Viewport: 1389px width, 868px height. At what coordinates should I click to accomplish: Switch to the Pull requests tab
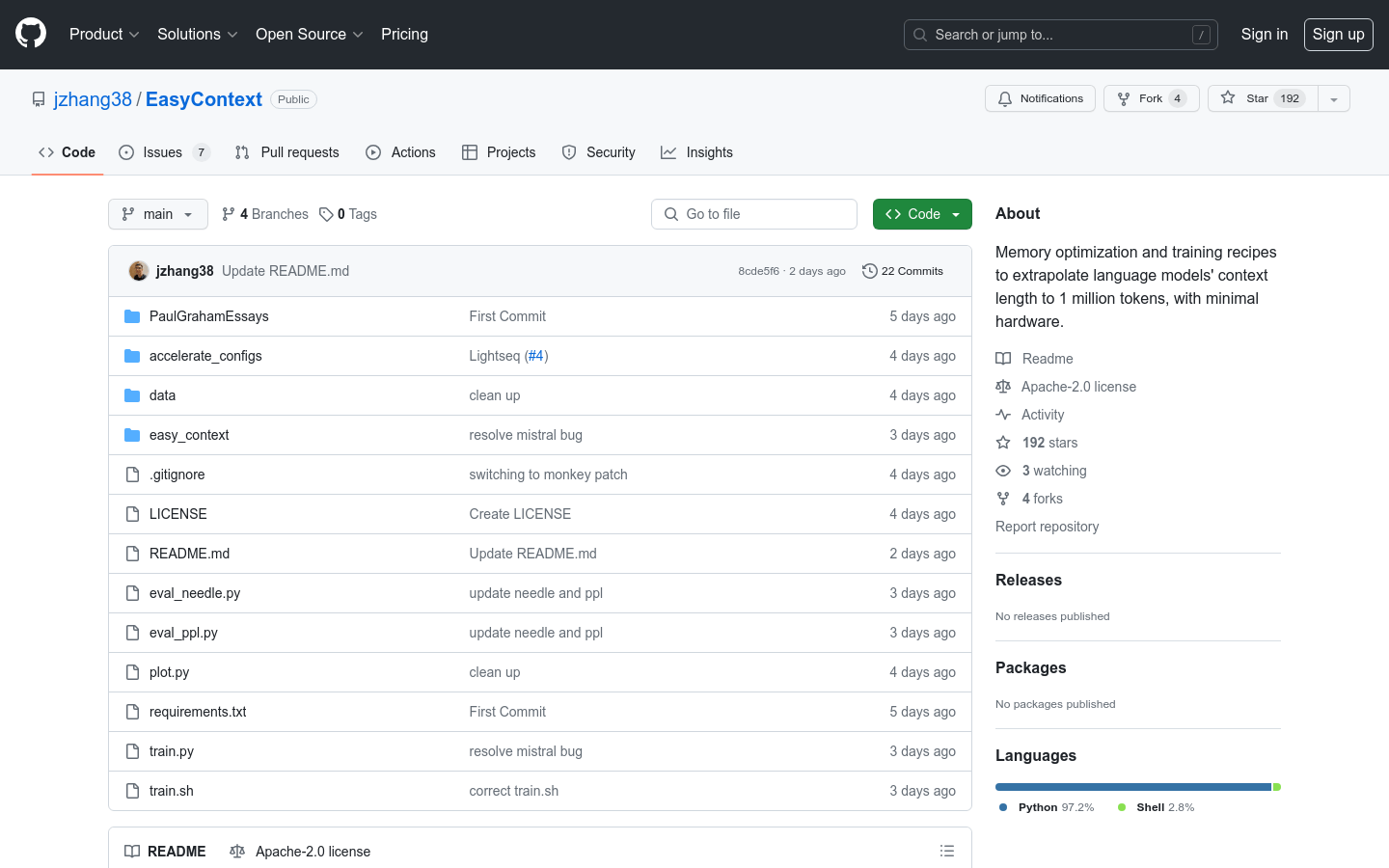(287, 152)
